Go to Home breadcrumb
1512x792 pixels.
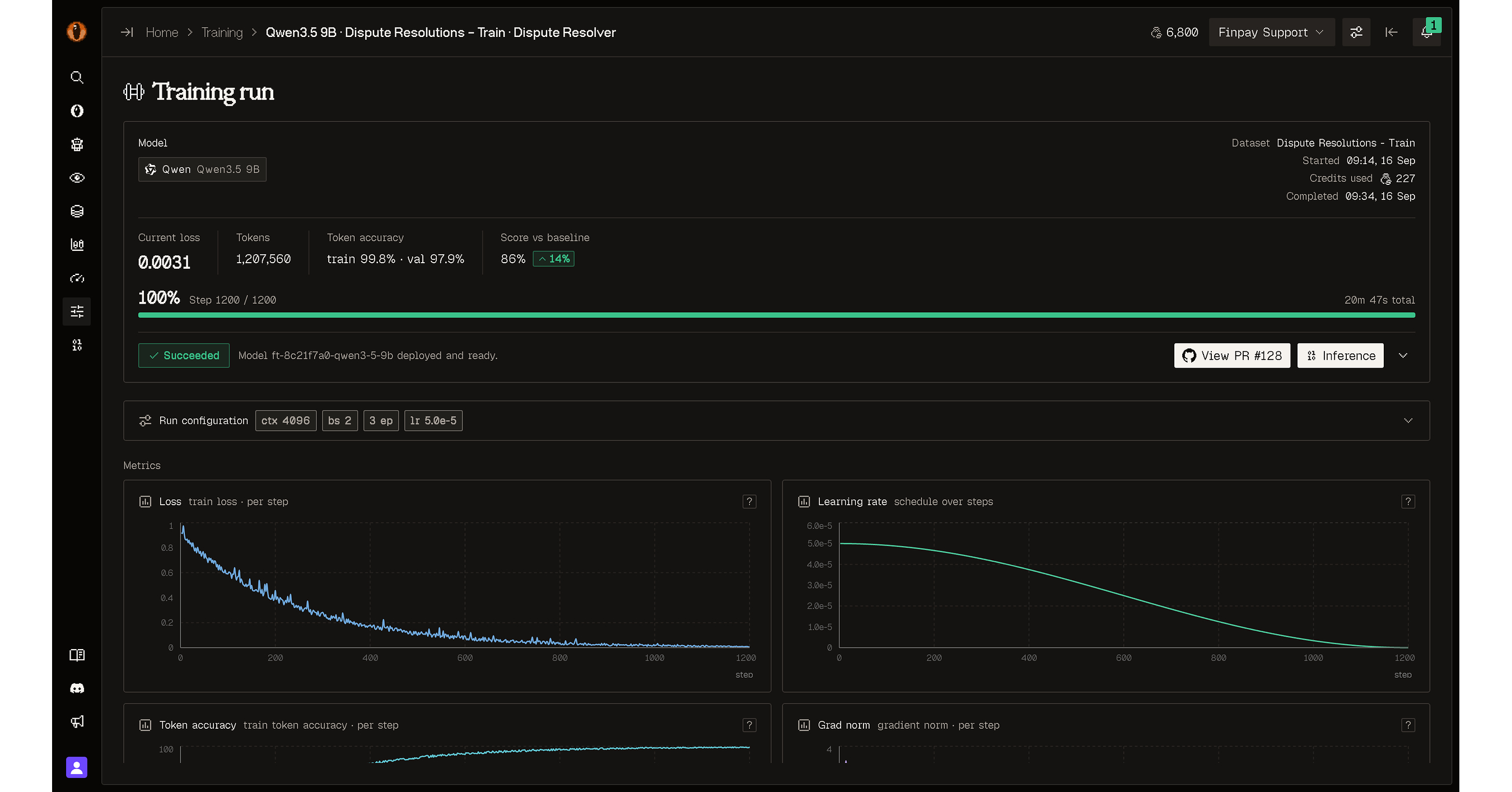162,32
